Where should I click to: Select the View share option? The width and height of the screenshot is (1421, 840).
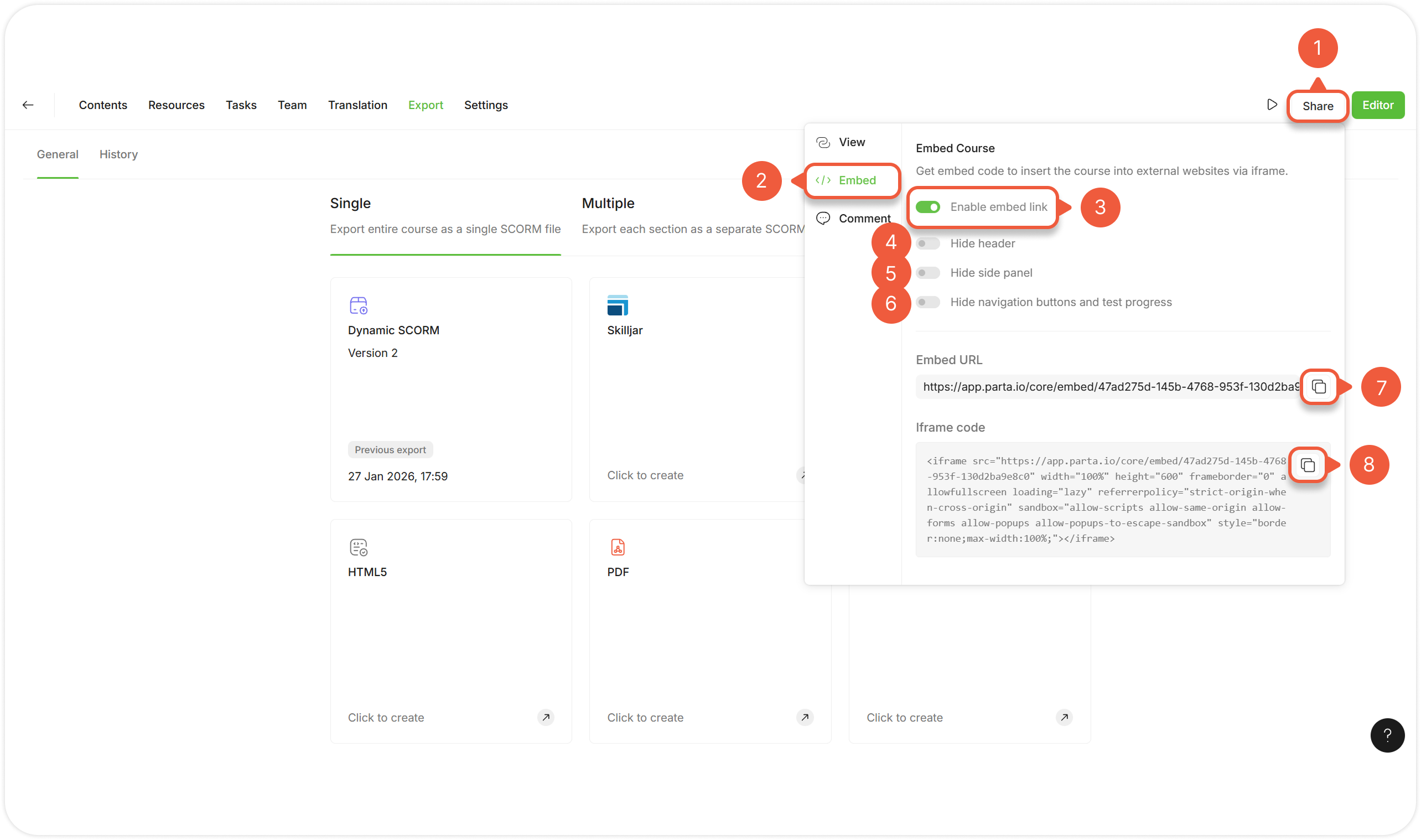point(851,142)
